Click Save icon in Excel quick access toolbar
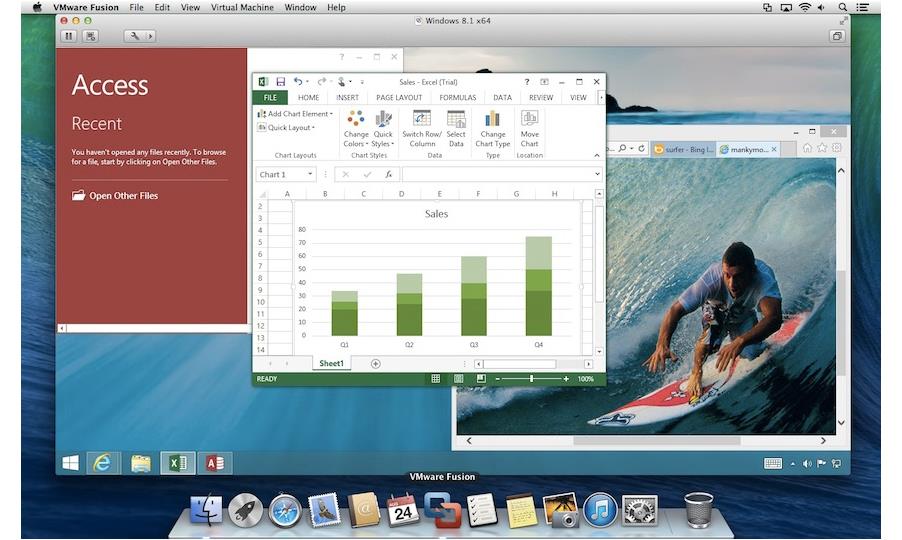Image resolution: width=902 pixels, height=540 pixels. (x=281, y=82)
